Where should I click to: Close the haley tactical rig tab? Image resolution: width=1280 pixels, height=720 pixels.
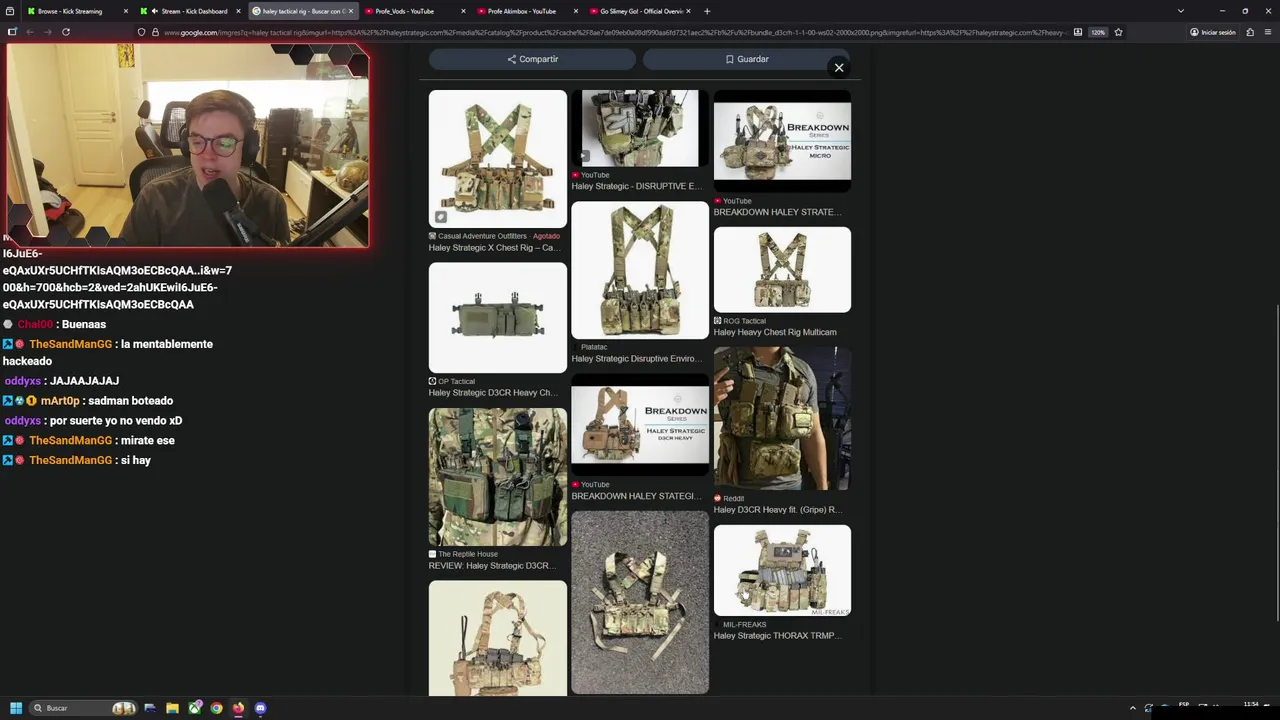pos(351,11)
